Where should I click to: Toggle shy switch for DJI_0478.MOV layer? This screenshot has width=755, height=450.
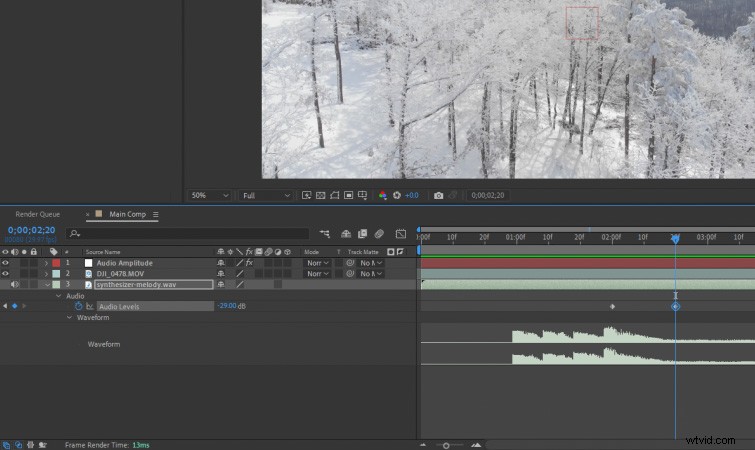click(221, 273)
